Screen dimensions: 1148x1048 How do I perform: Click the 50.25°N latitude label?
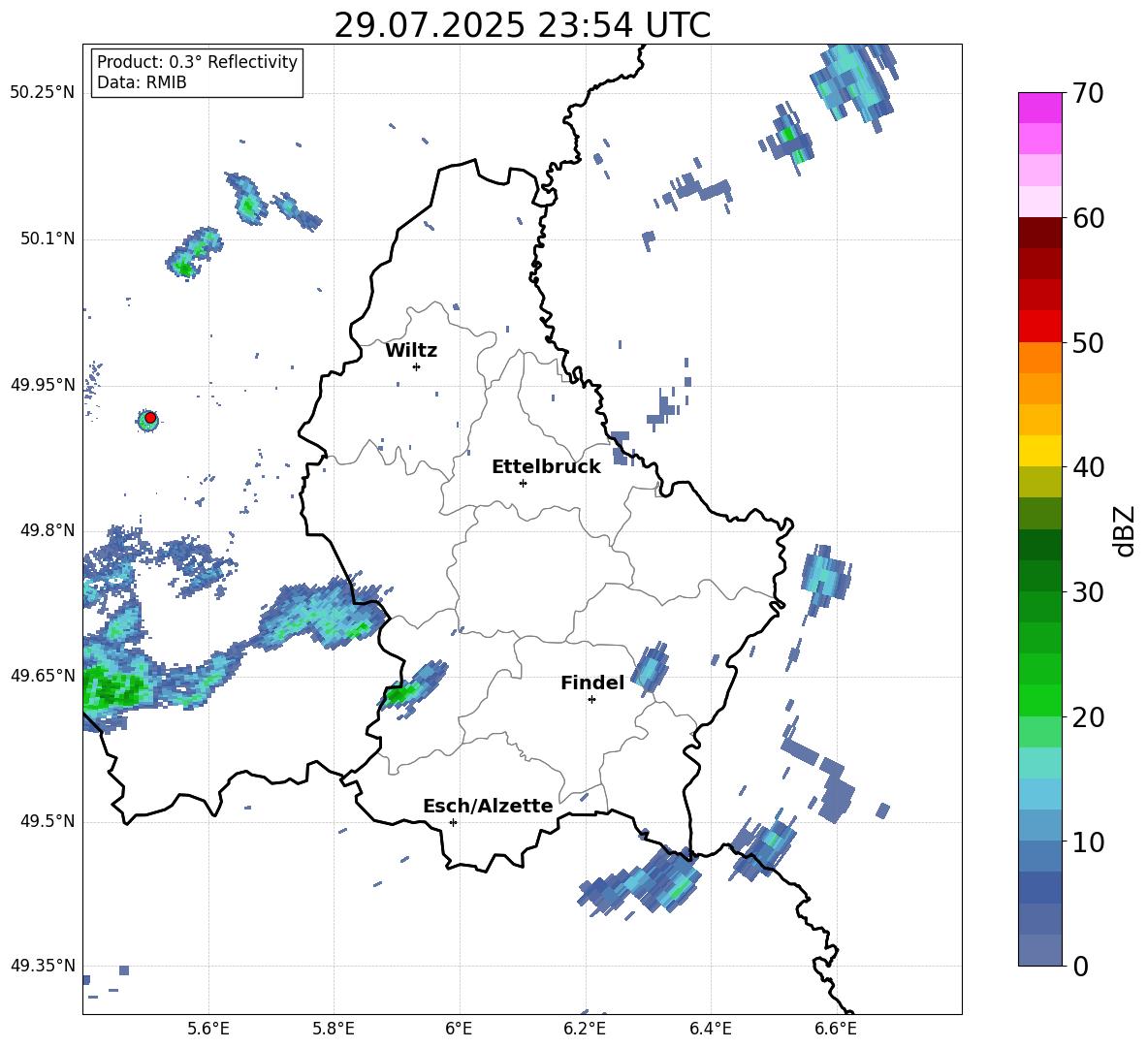43,93
